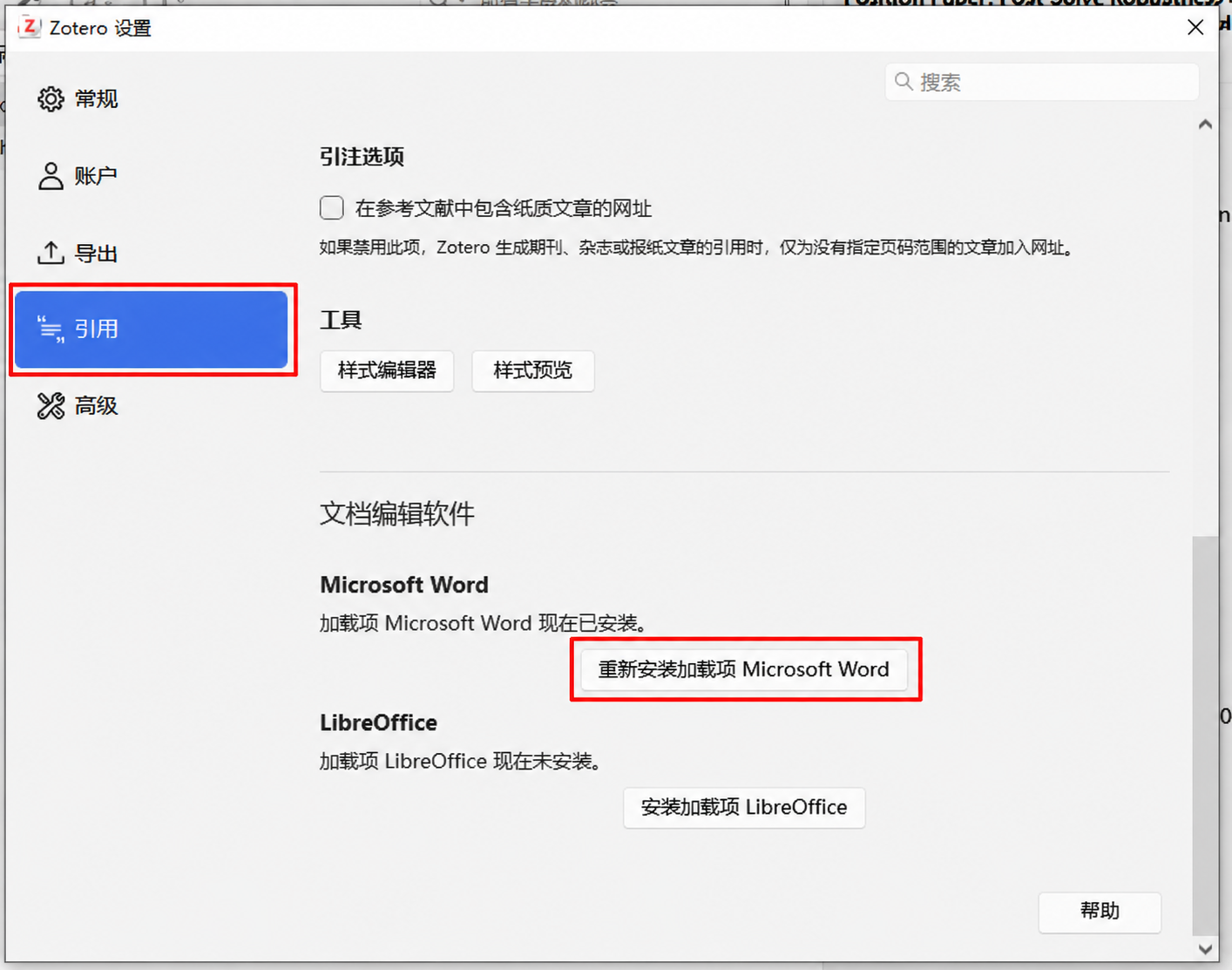Open the 样式编辑器 button
The width and height of the screenshot is (1232, 970).
[x=387, y=370]
